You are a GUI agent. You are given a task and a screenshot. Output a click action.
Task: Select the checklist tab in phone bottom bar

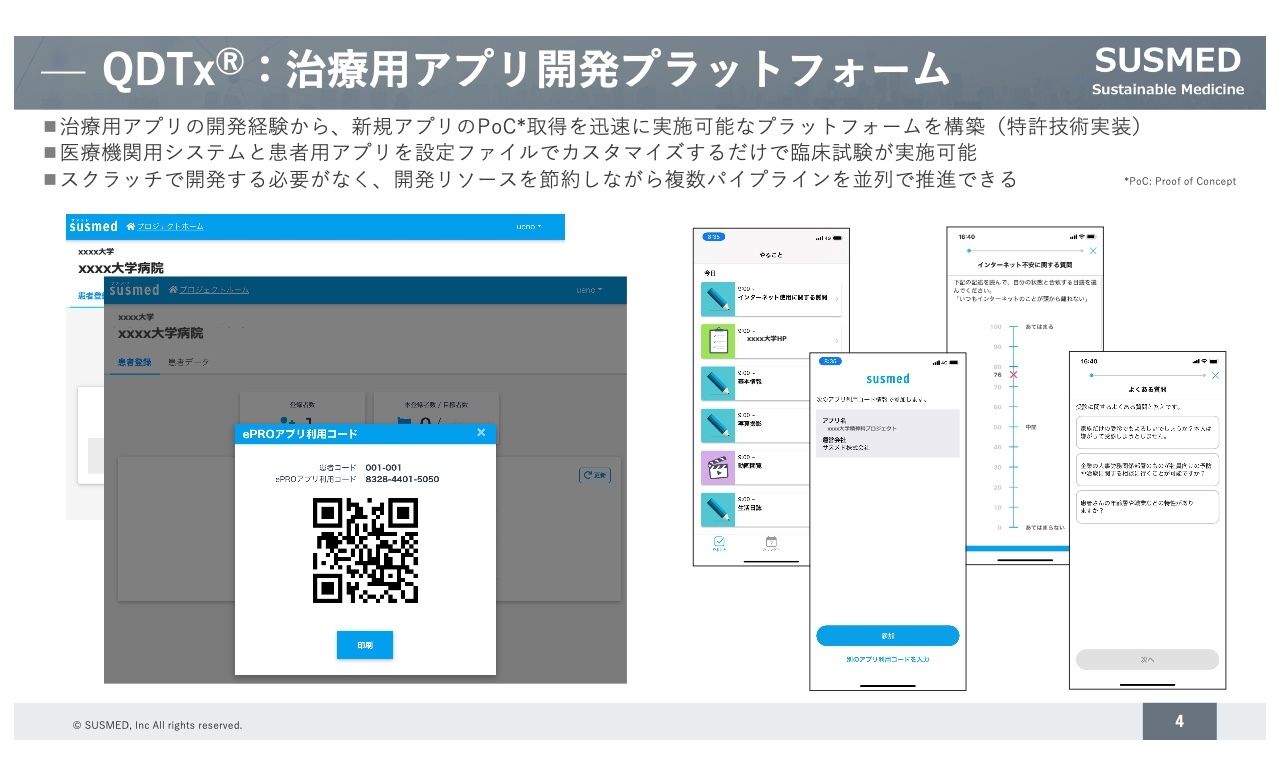click(x=719, y=544)
